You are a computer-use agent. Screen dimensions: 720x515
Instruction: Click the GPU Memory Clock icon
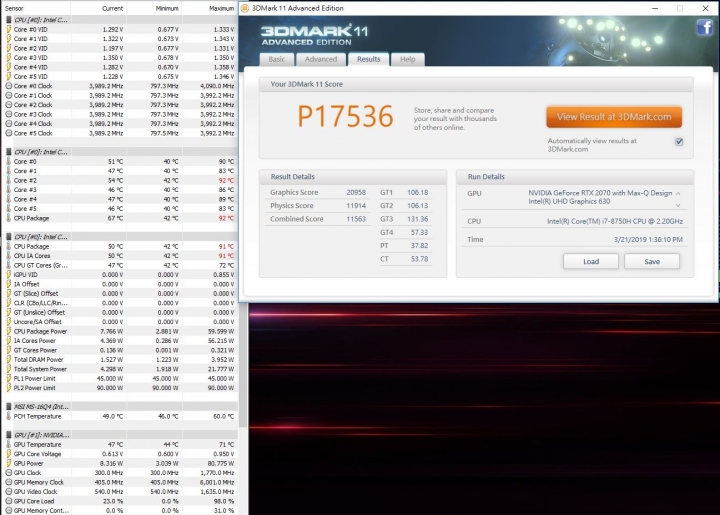8,482
